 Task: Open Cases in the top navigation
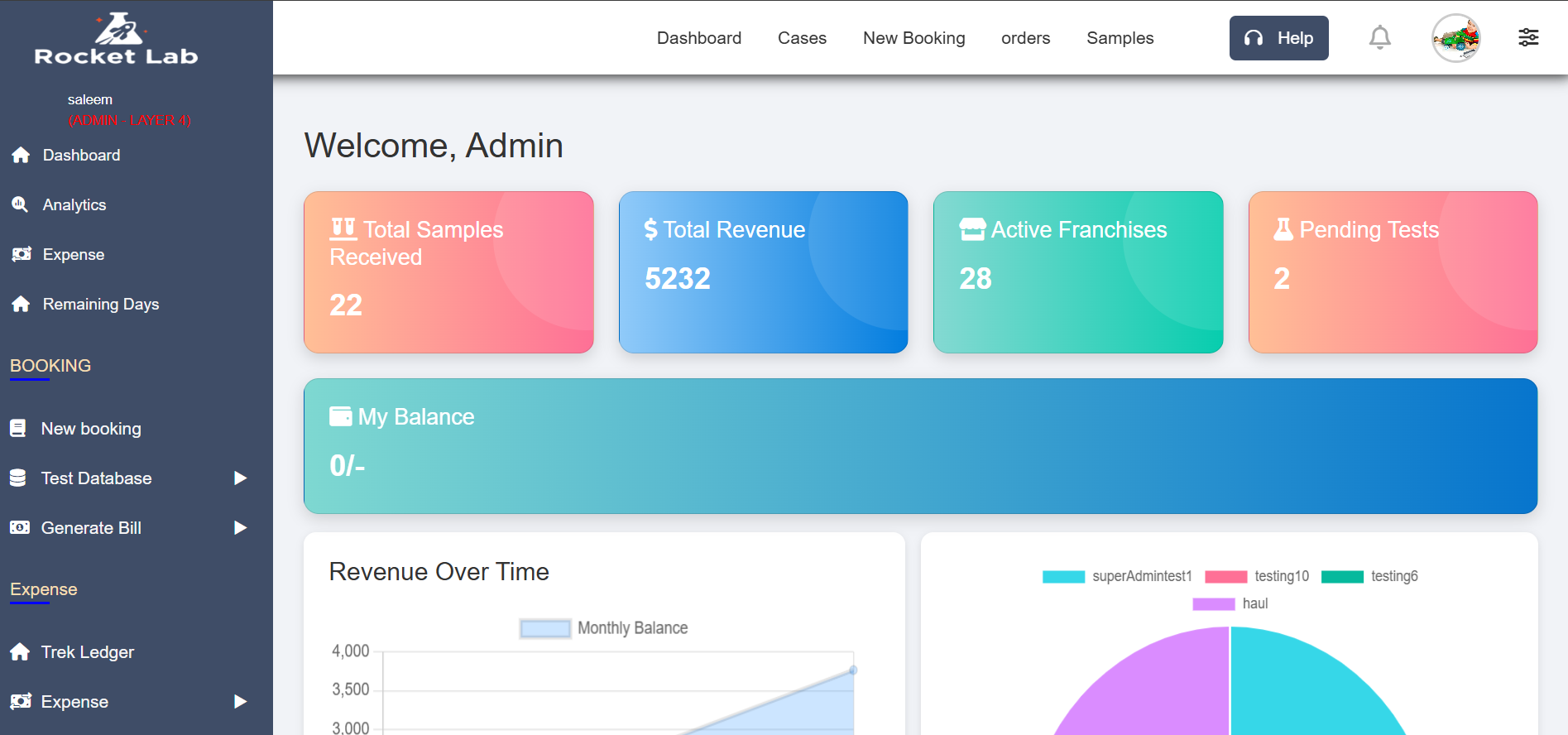pos(802,38)
